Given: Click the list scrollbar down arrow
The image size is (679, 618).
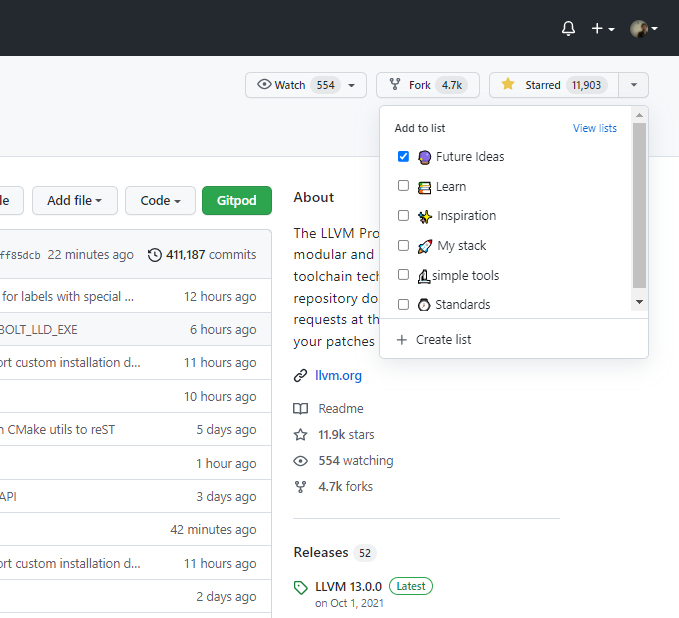Looking at the screenshot, I should tap(639, 302).
